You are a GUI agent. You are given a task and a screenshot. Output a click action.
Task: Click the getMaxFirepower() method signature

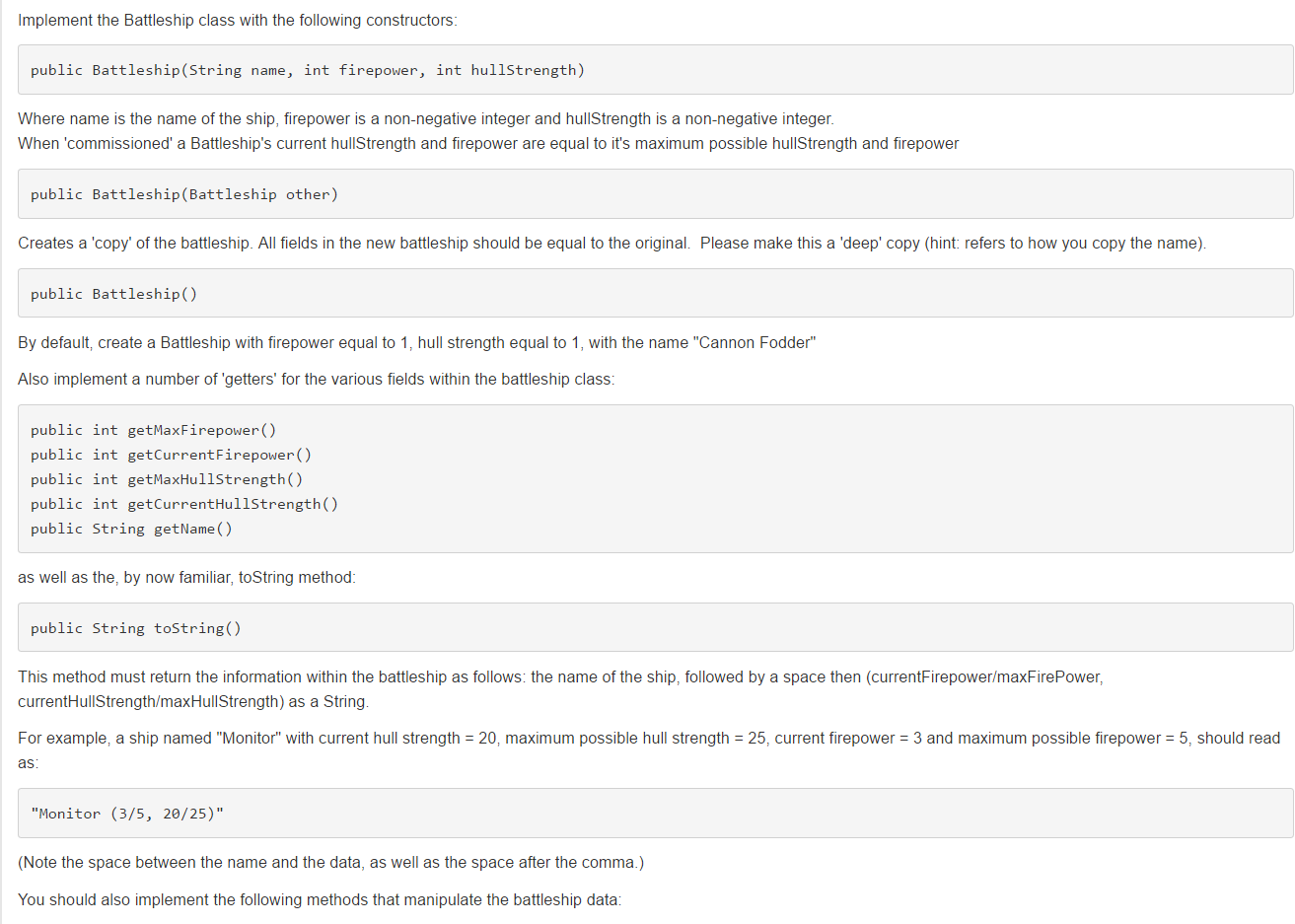tap(153, 430)
